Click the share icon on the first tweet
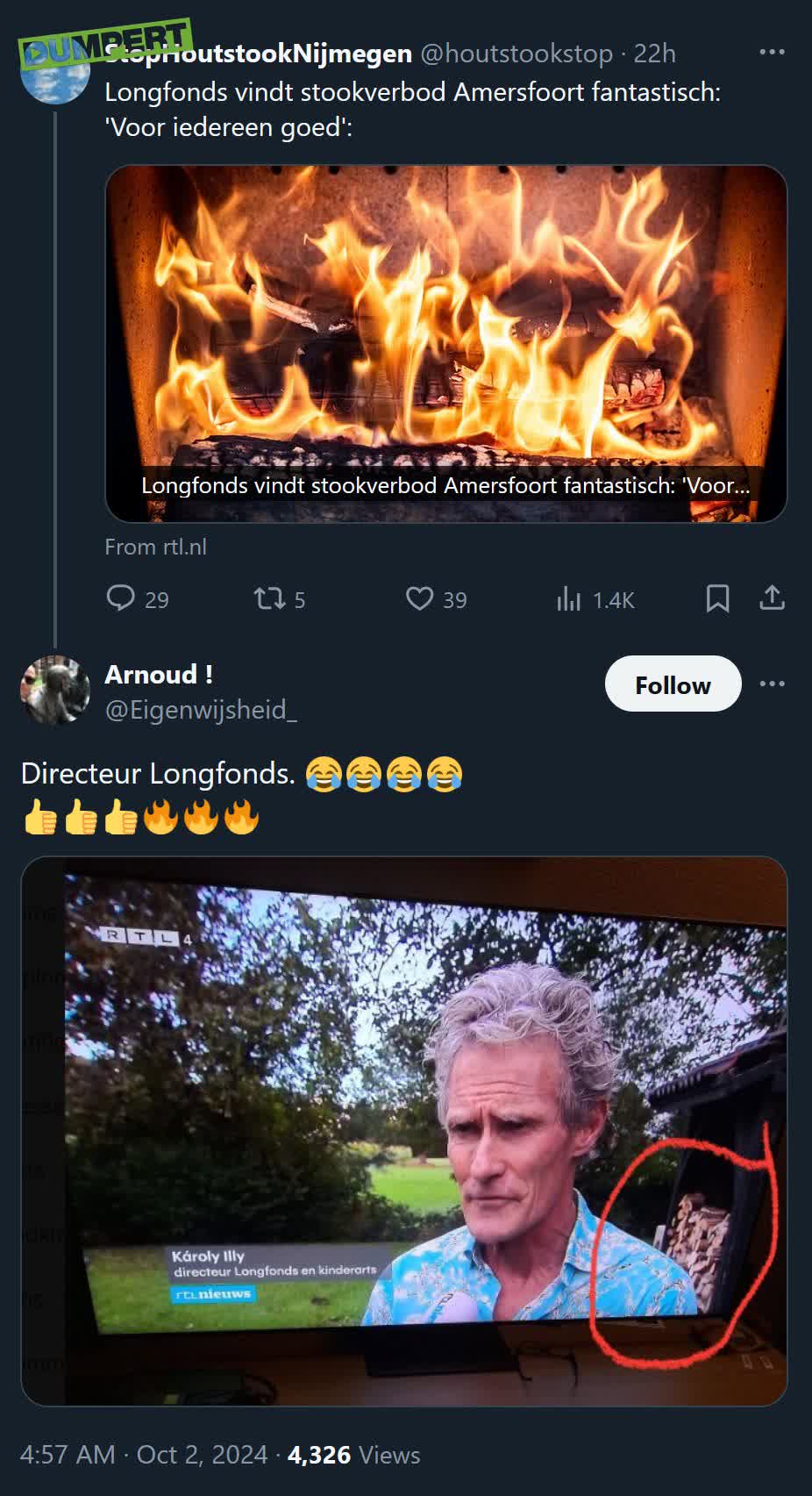This screenshot has height=1496, width=812. pyautogui.click(x=772, y=598)
